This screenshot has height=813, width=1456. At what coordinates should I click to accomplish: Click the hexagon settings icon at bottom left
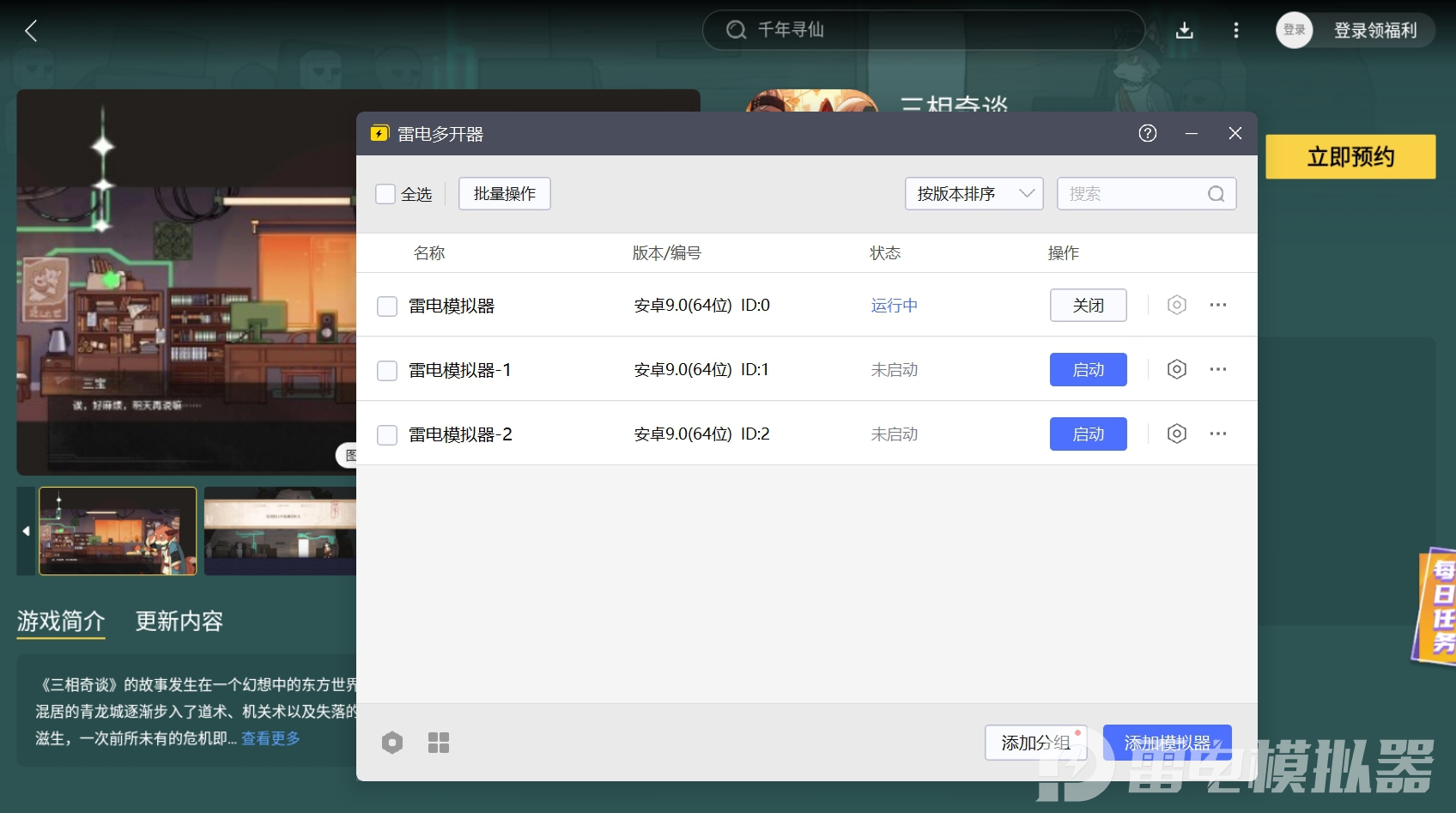[x=392, y=742]
